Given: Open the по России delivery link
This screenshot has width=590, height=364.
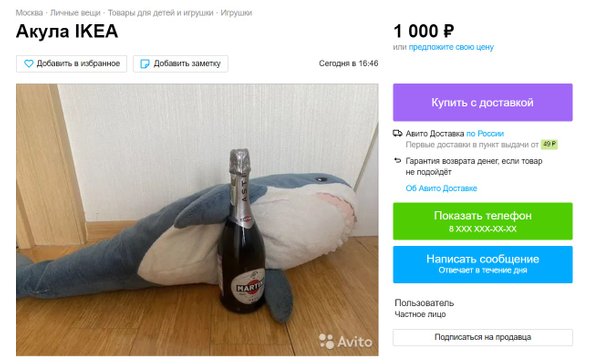Looking at the screenshot, I should click(485, 134).
